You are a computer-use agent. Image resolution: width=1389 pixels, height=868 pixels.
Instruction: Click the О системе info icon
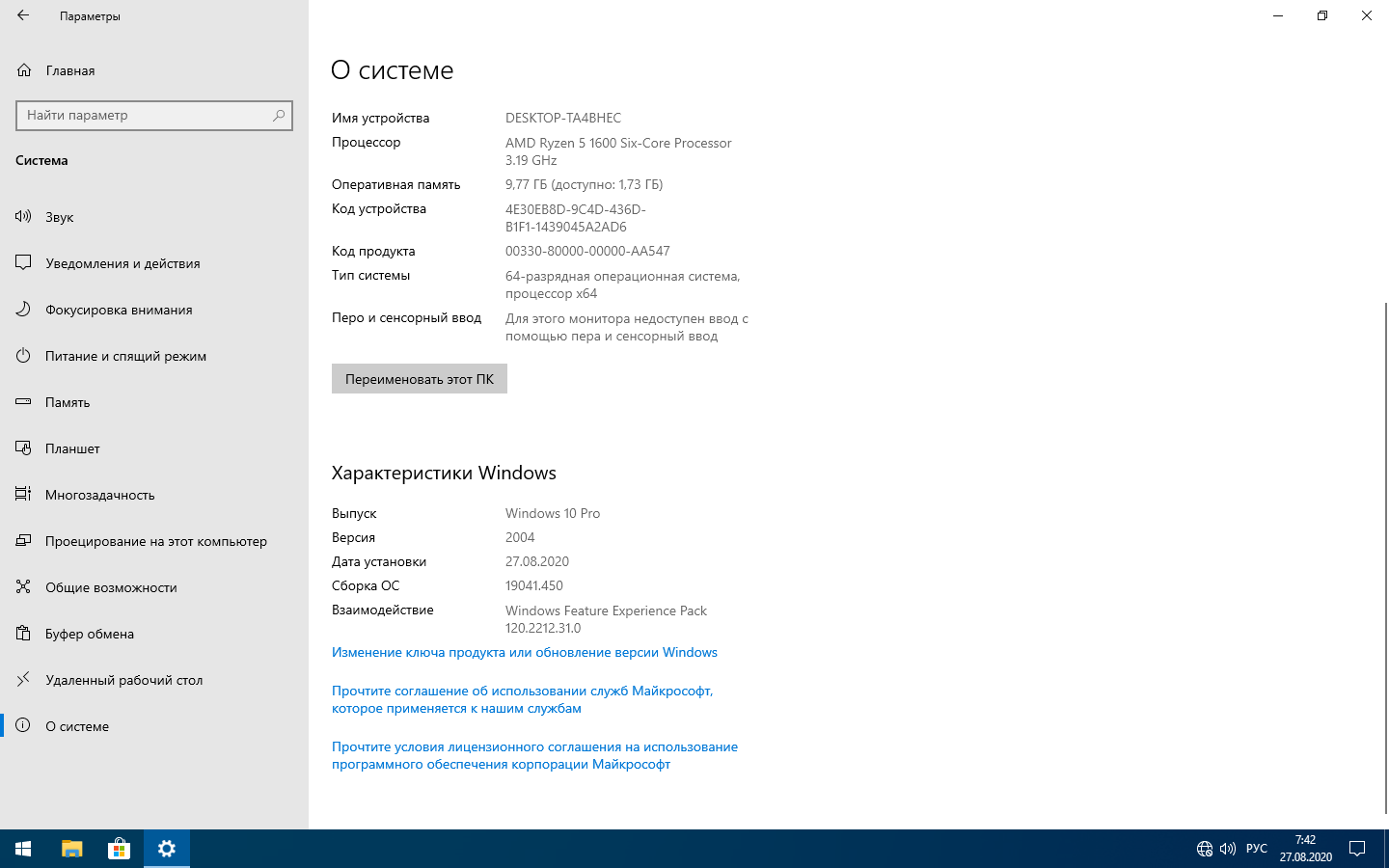pyautogui.click(x=23, y=725)
